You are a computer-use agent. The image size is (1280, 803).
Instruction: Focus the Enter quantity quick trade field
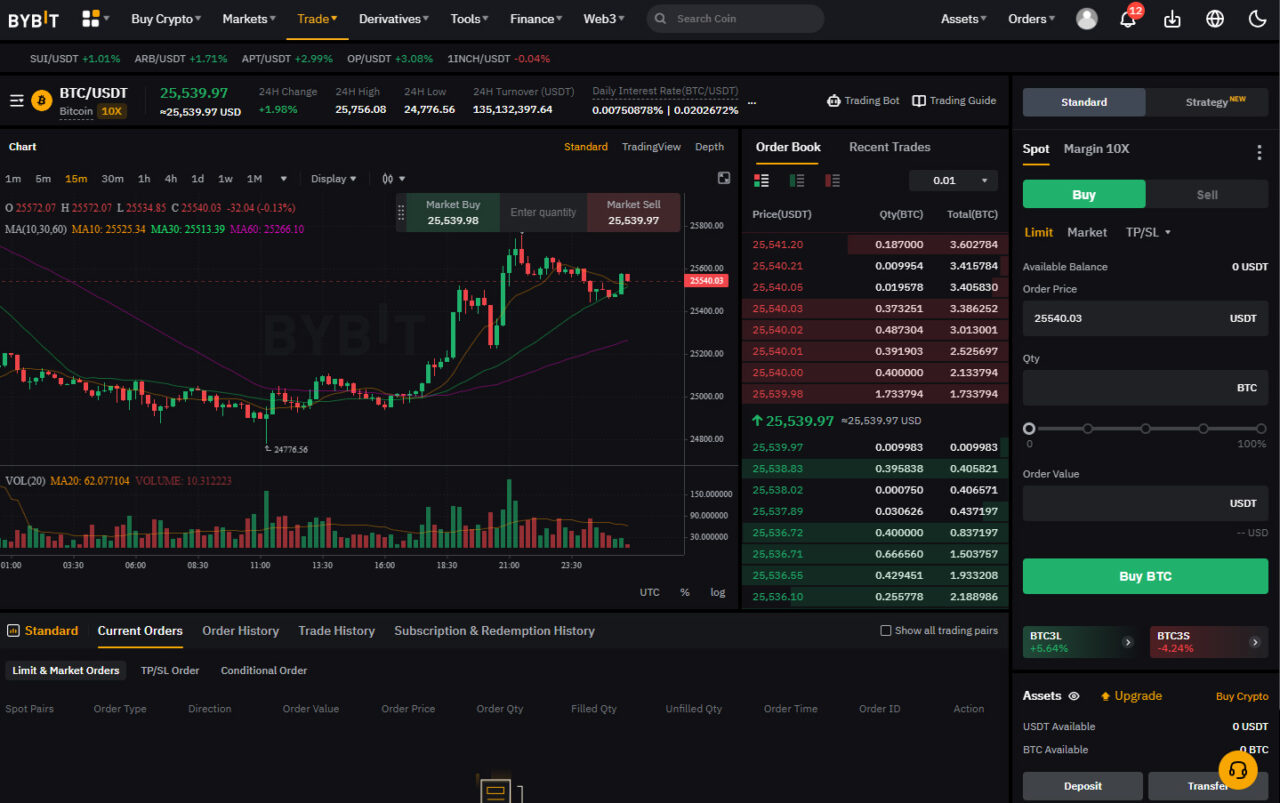click(x=543, y=212)
